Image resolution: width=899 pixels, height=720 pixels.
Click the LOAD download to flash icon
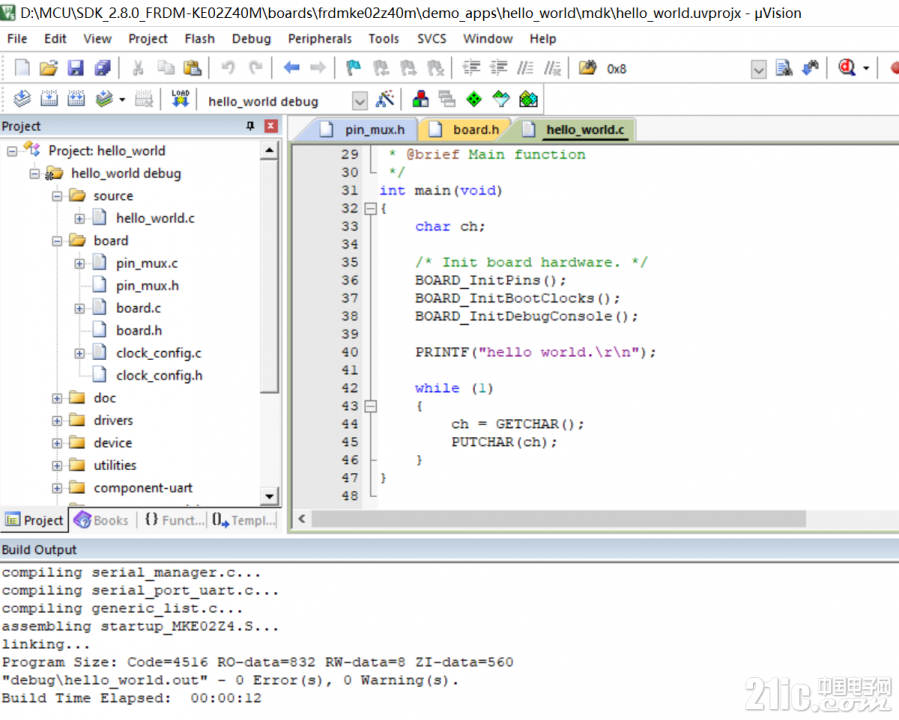point(180,99)
